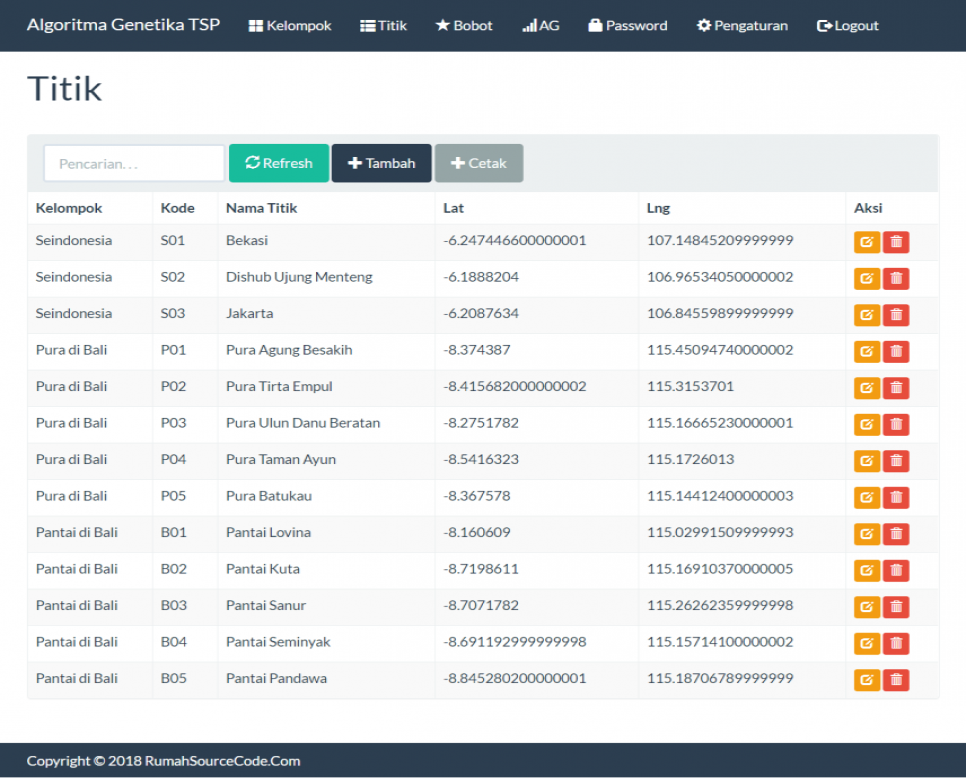Open the Kelompok menu

[290, 26]
